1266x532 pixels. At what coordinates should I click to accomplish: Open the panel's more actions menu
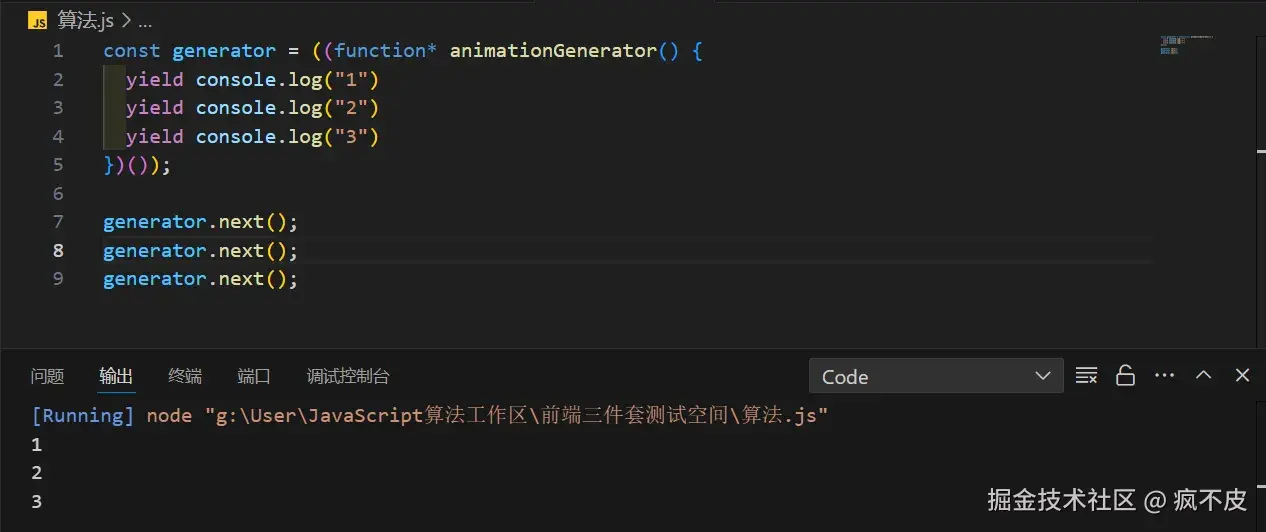click(x=1164, y=376)
